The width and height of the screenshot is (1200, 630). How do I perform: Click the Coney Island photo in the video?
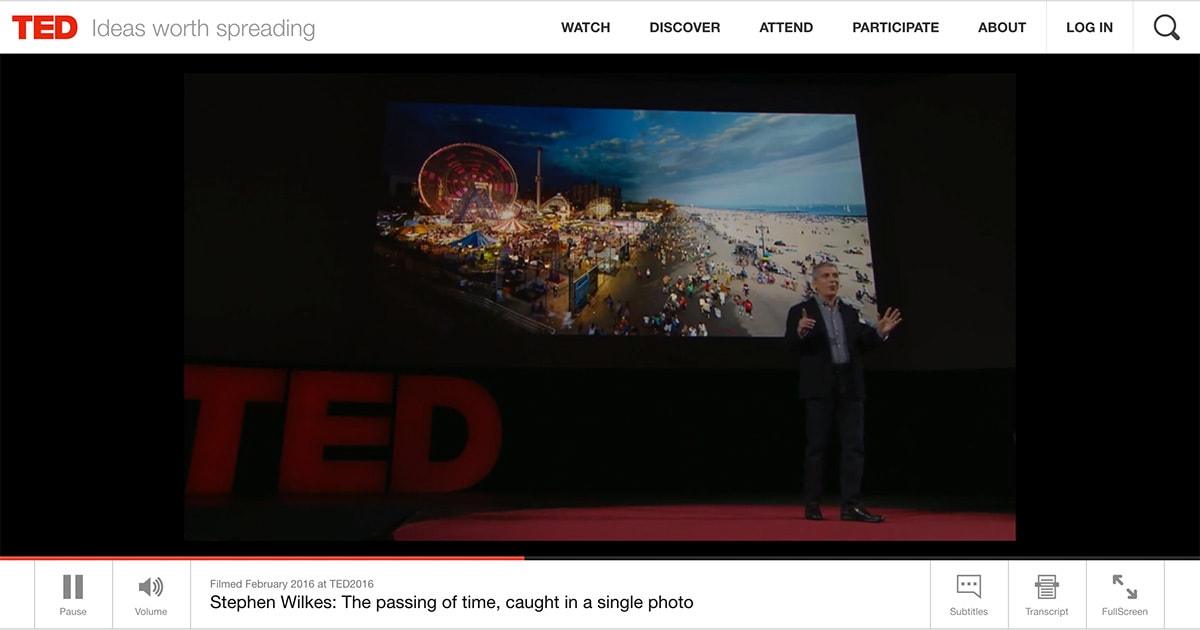coord(620,220)
